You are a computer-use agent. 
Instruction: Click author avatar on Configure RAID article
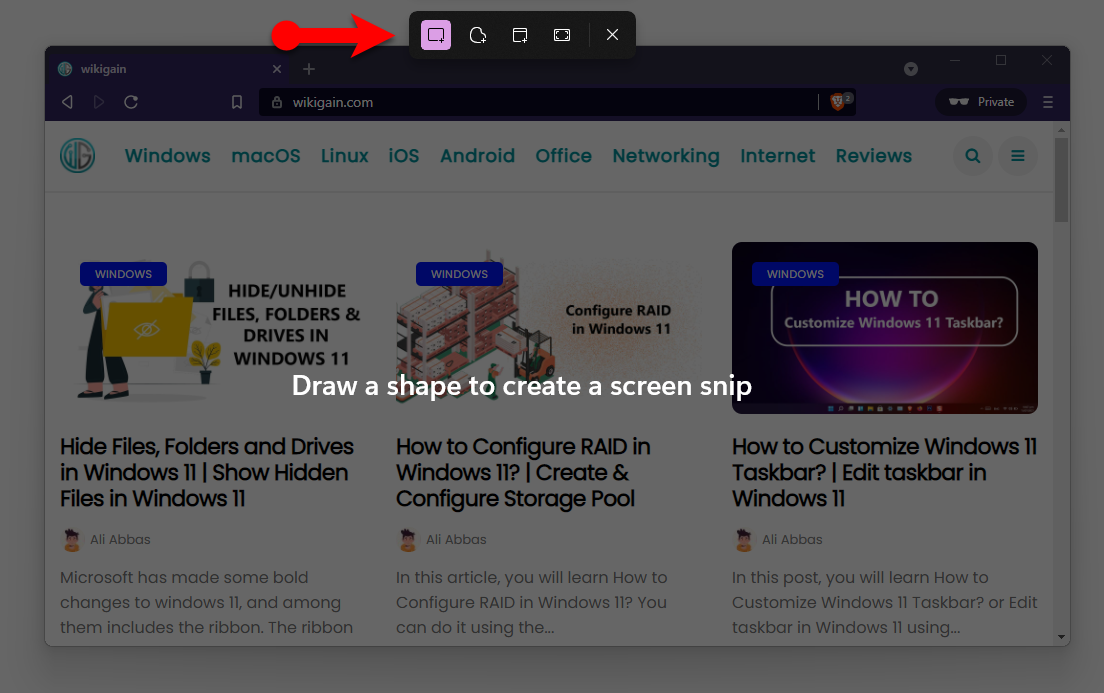click(408, 539)
